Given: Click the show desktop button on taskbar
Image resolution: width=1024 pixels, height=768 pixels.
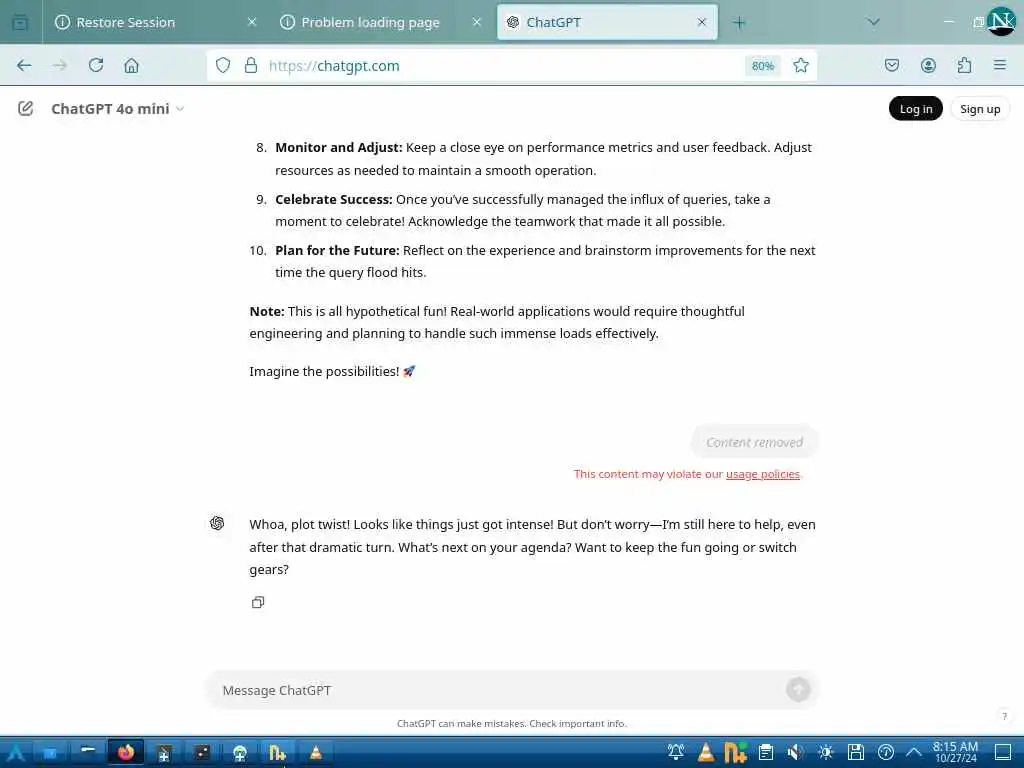Looking at the screenshot, I should (1003, 753).
